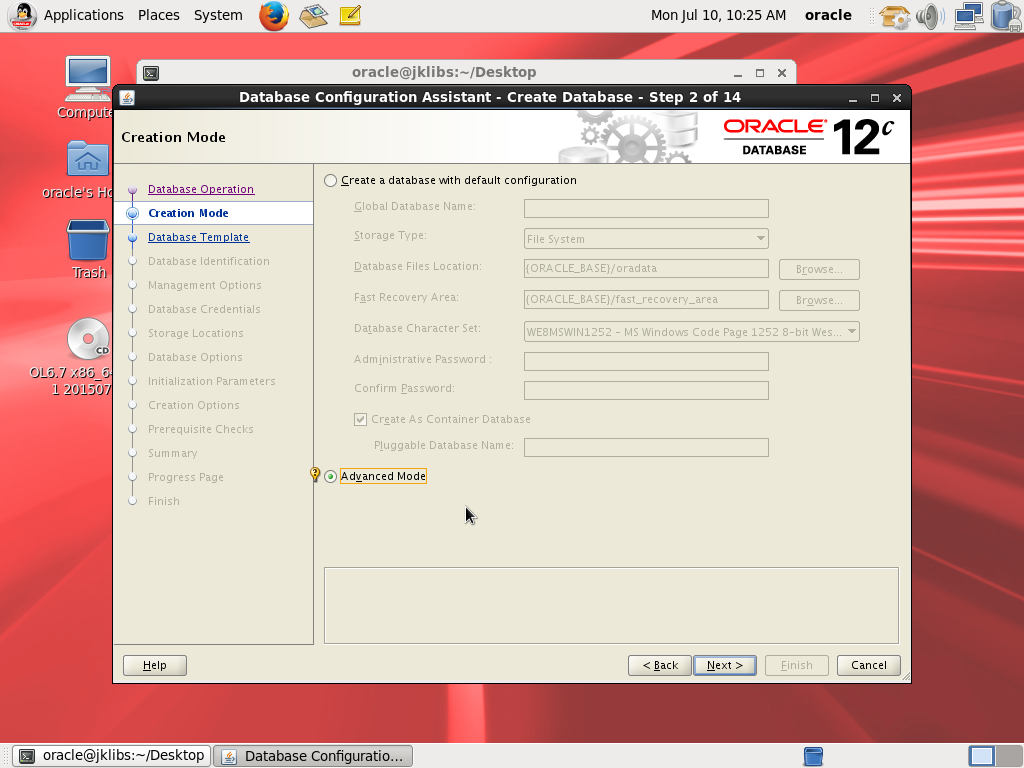Viewport: 1024px width, 768px height.
Task: Click the network connection icon in tray
Action: tap(967, 15)
